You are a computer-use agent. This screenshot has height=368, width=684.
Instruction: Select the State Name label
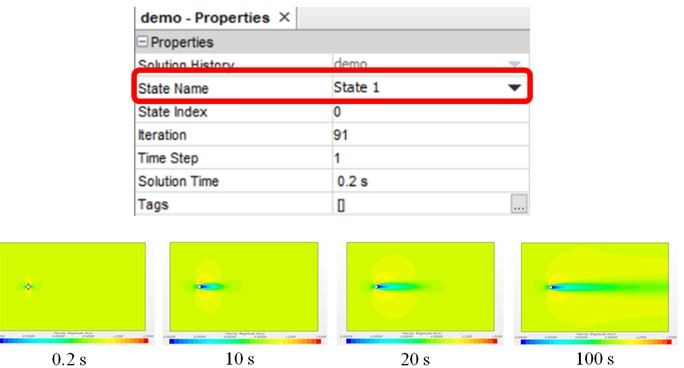pyautogui.click(x=173, y=89)
